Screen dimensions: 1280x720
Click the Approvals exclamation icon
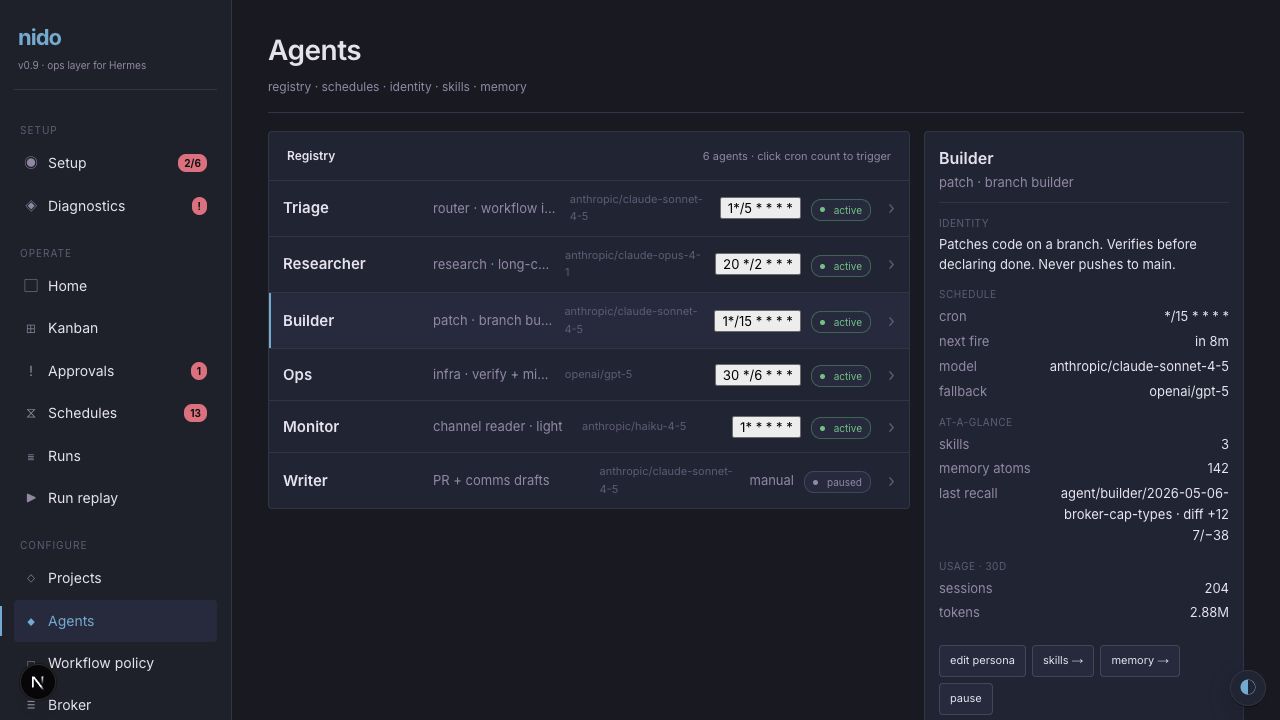(x=31, y=371)
